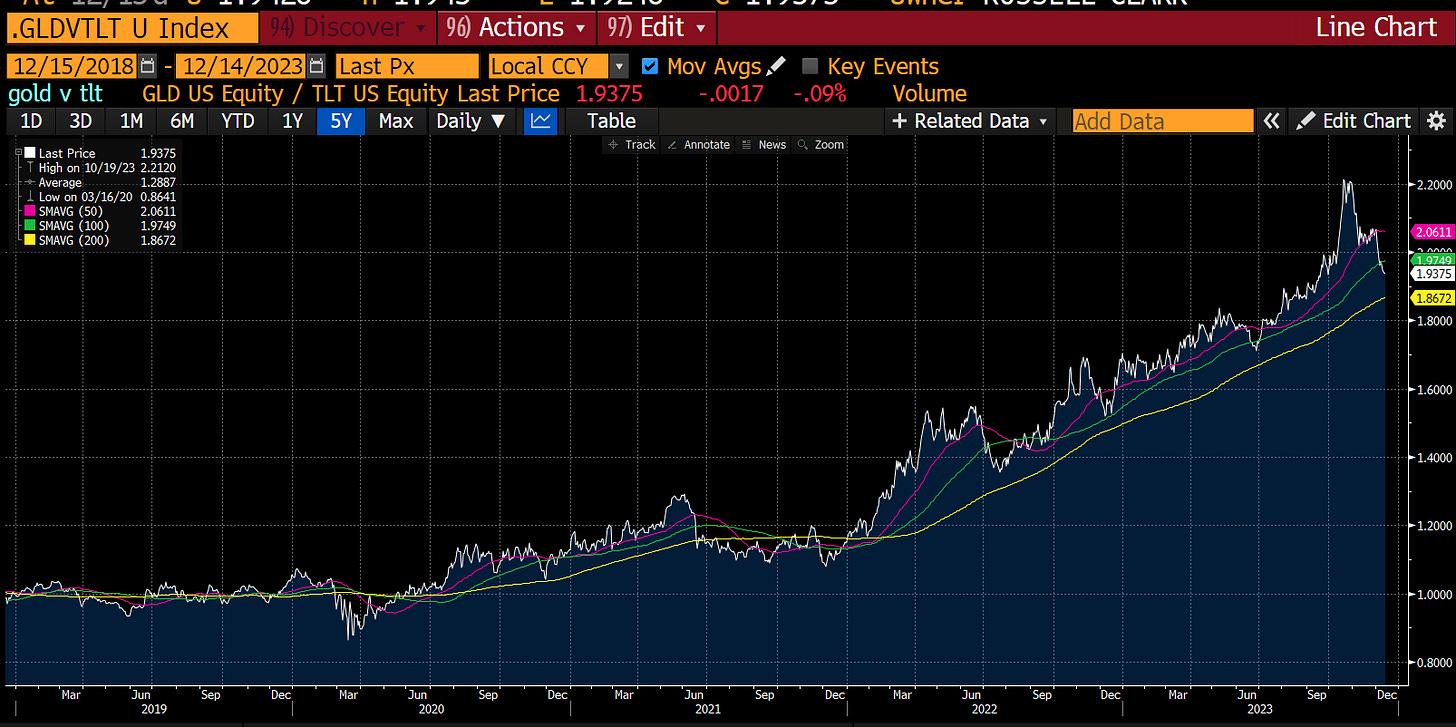Viewport: 1456px width, 727px height.
Task: Click the start date field 12/15/2018
Action: 73,67
